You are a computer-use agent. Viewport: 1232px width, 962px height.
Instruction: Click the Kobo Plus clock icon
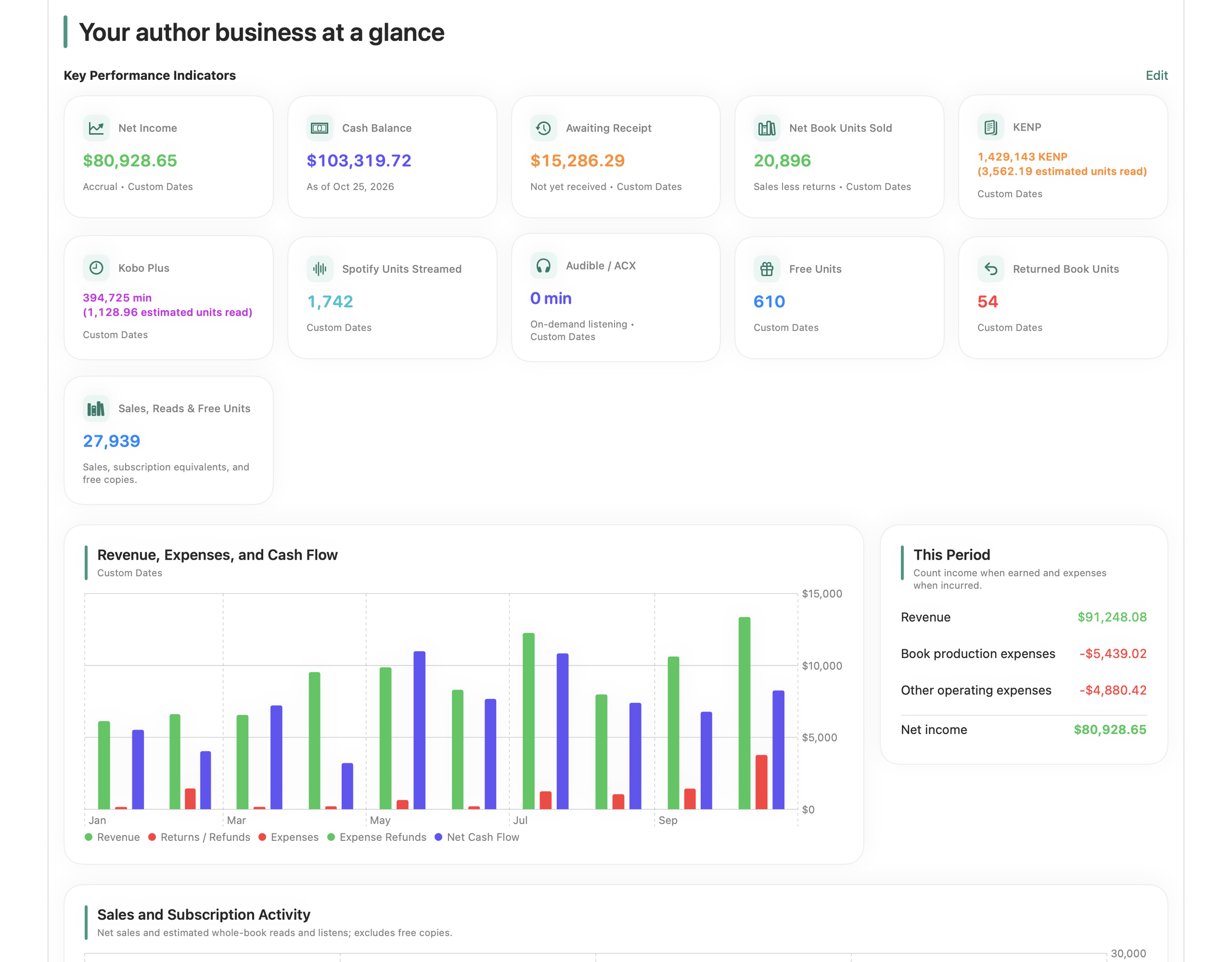coord(96,268)
